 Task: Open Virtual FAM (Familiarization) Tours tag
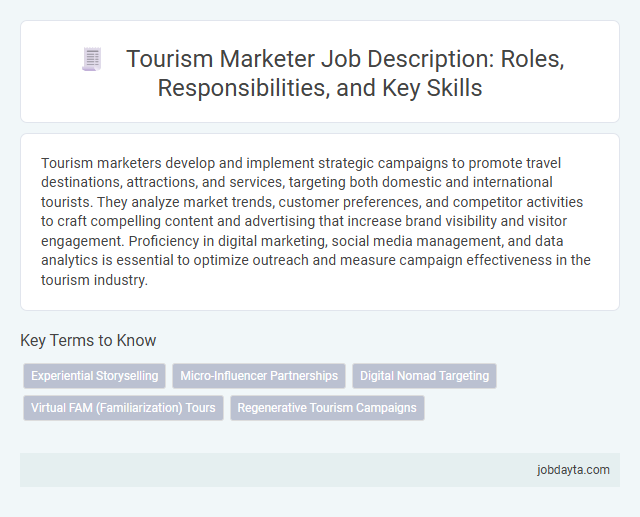pyautogui.click(x=123, y=408)
